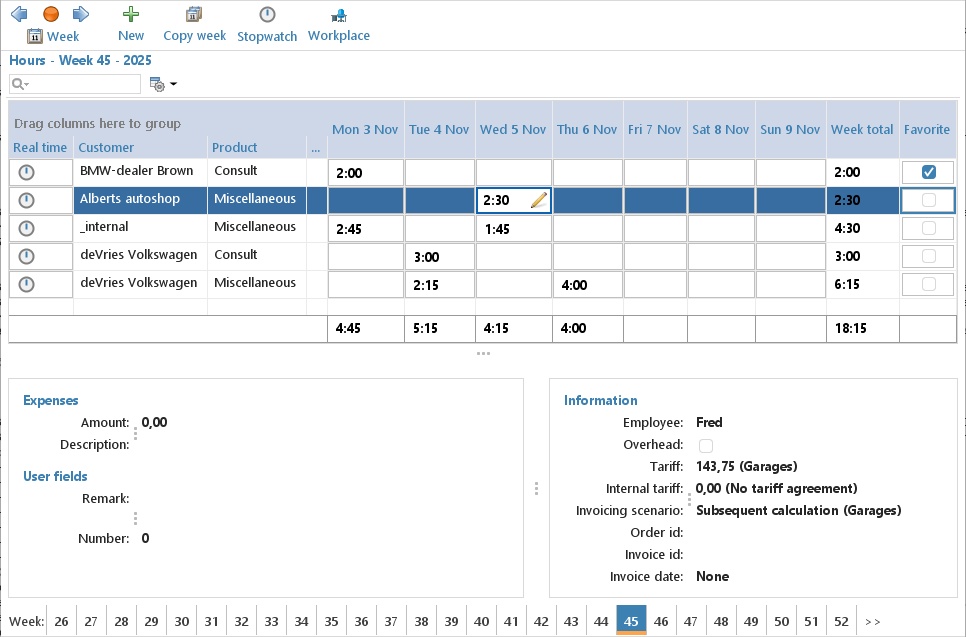This screenshot has width=966, height=637.
Task: Click the Week total column header
Action: (x=862, y=129)
